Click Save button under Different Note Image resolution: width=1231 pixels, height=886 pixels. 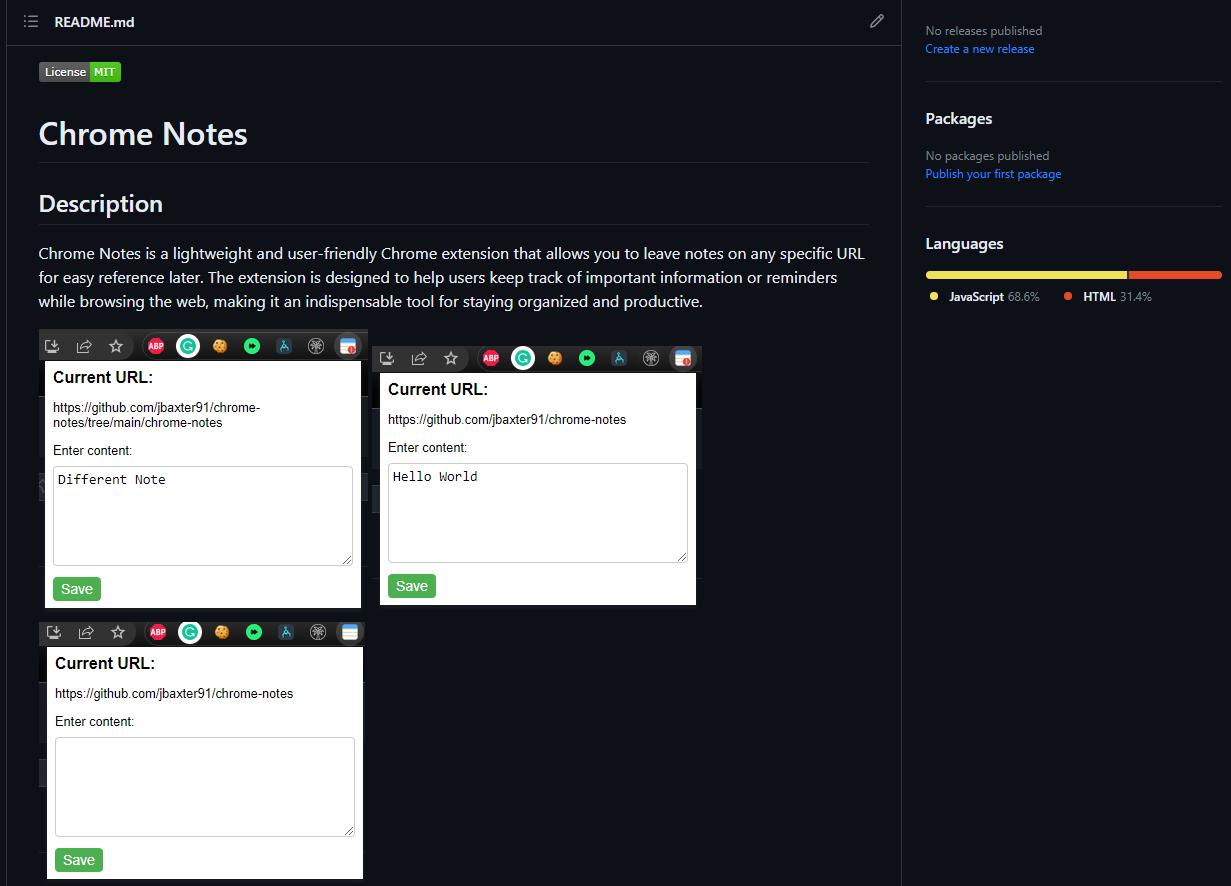click(77, 589)
